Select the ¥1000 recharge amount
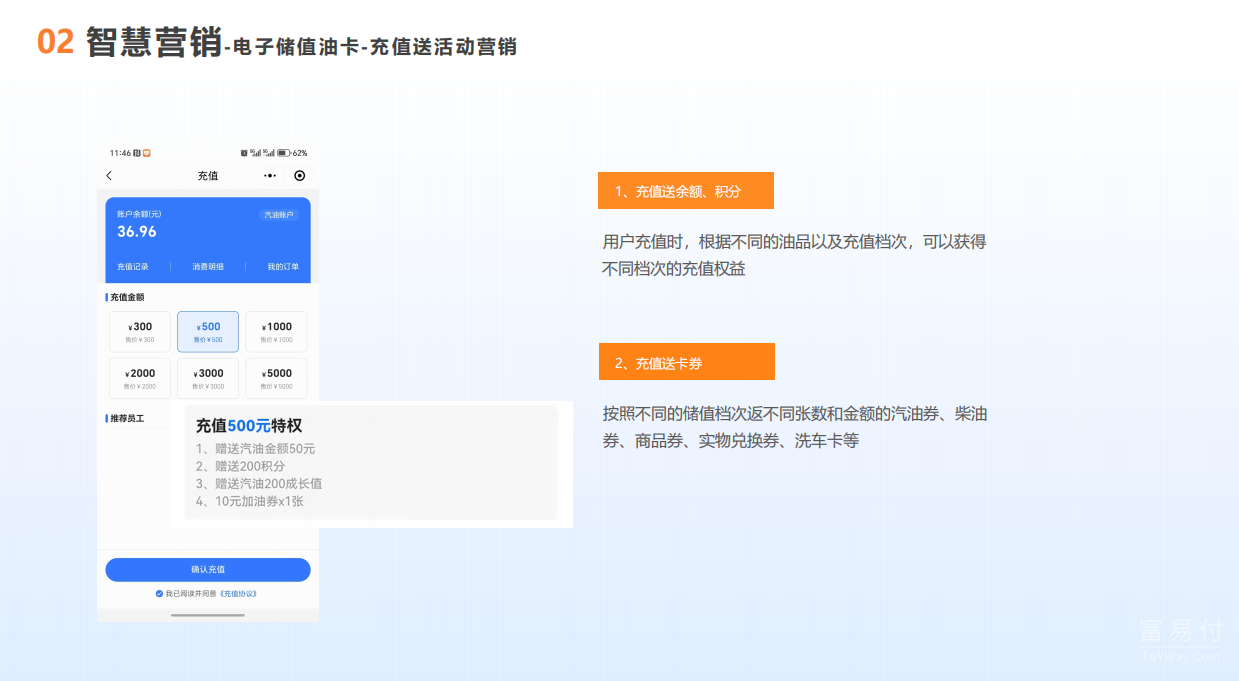Image resolution: width=1239 pixels, height=681 pixels. point(276,332)
